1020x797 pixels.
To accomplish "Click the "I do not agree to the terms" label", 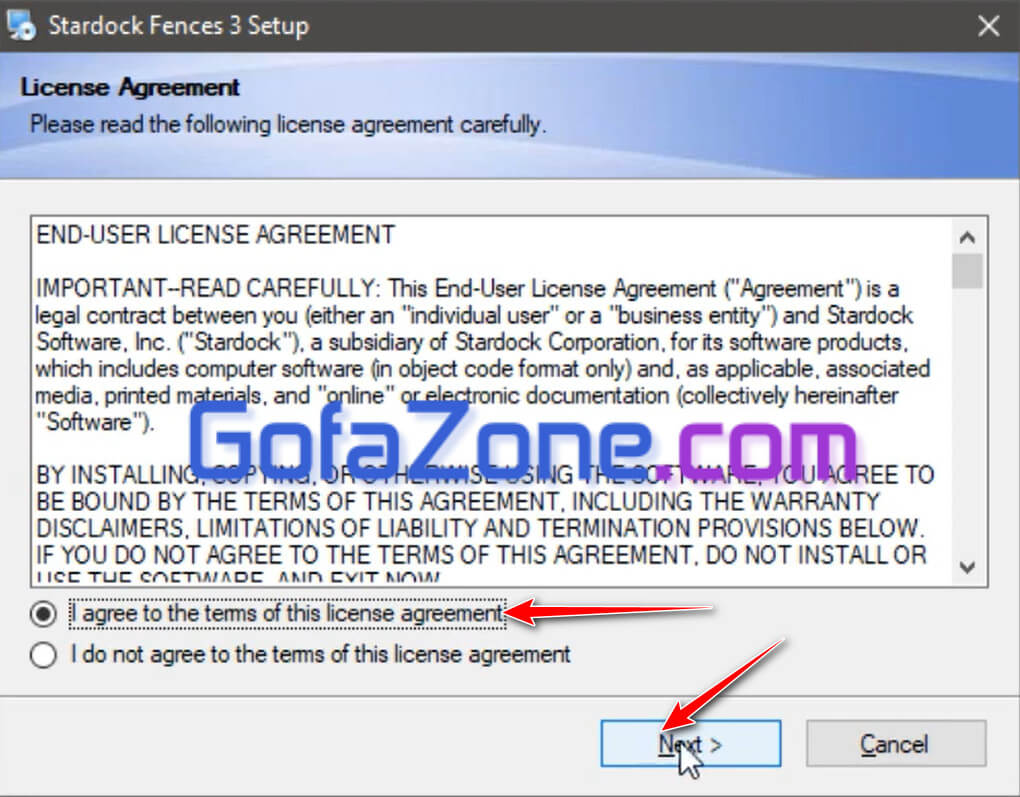I will (x=321, y=654).
